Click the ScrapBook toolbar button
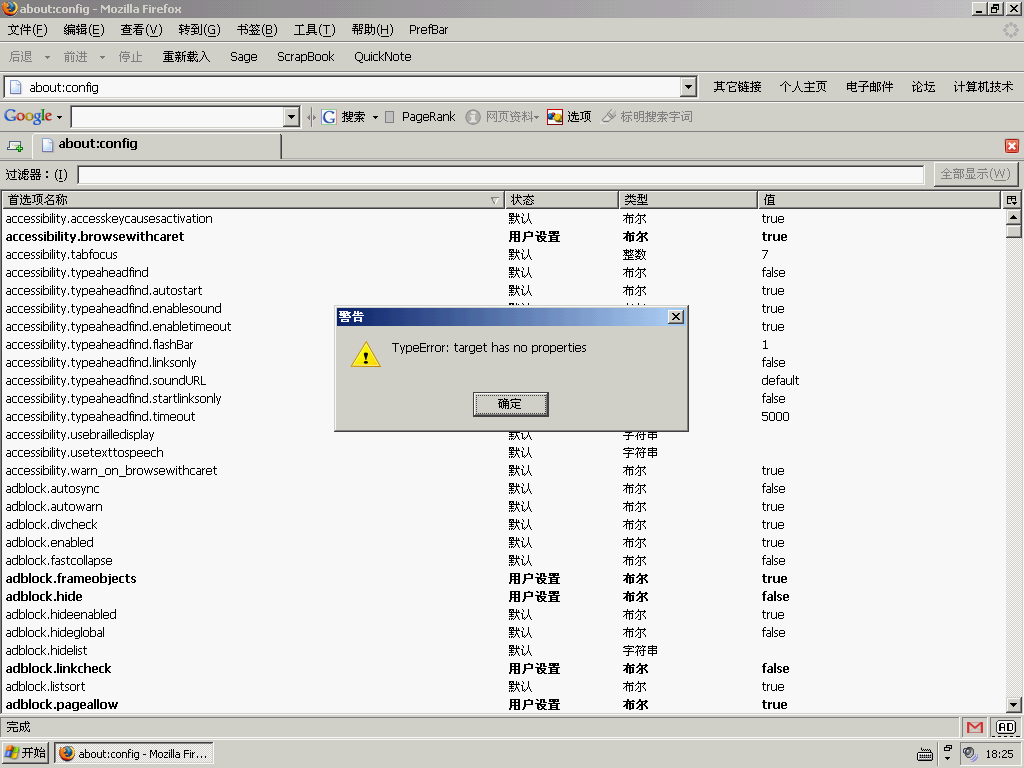Screen dimensions: 1024x768 click(x=306, y=57)
